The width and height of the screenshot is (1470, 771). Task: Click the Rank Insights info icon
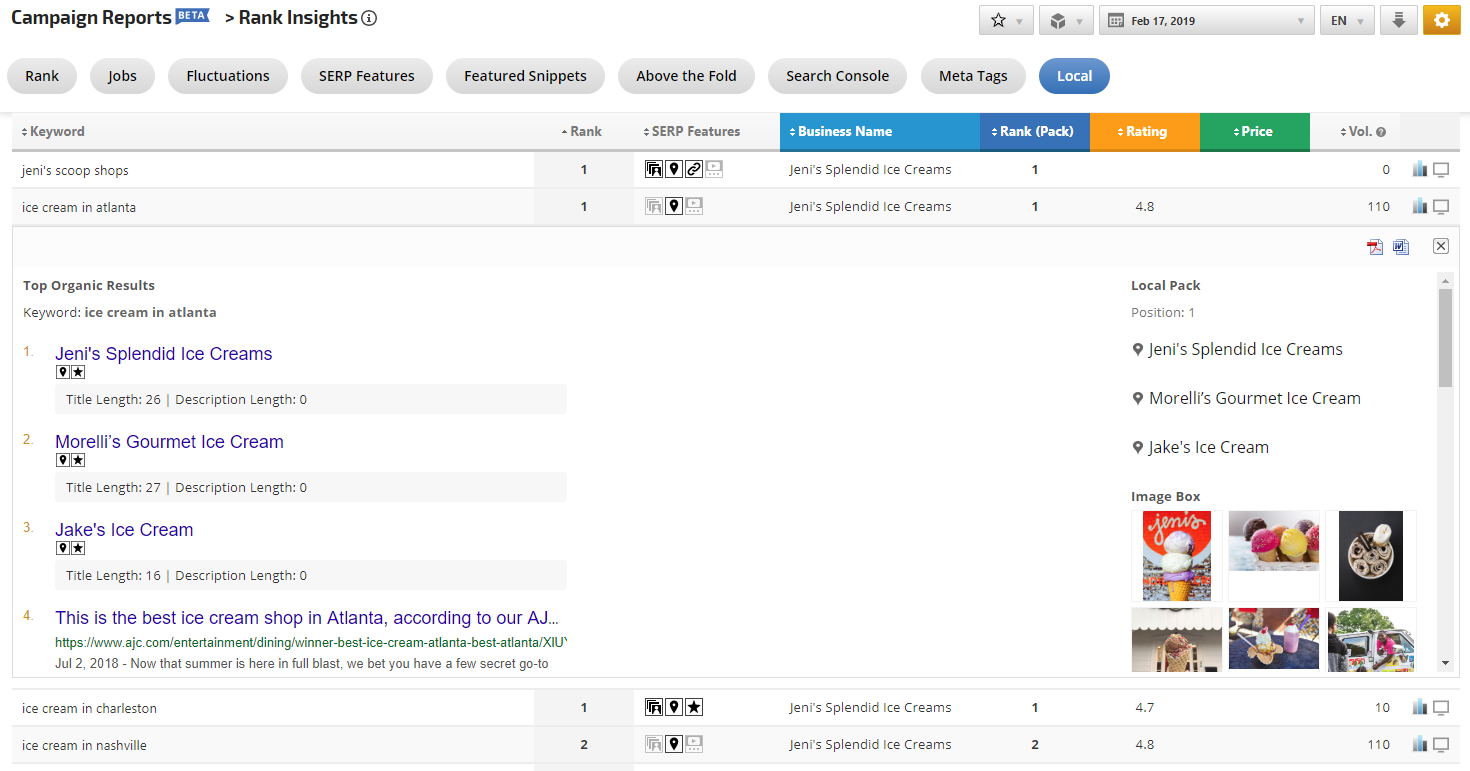[x=369, y=18]
